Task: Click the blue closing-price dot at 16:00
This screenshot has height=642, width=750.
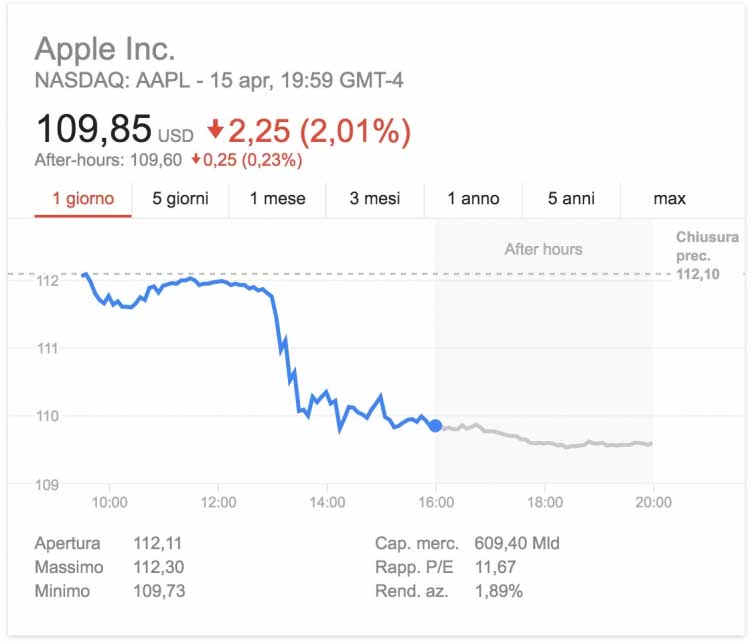Action: pyautogui.click(x=435, y=426)
